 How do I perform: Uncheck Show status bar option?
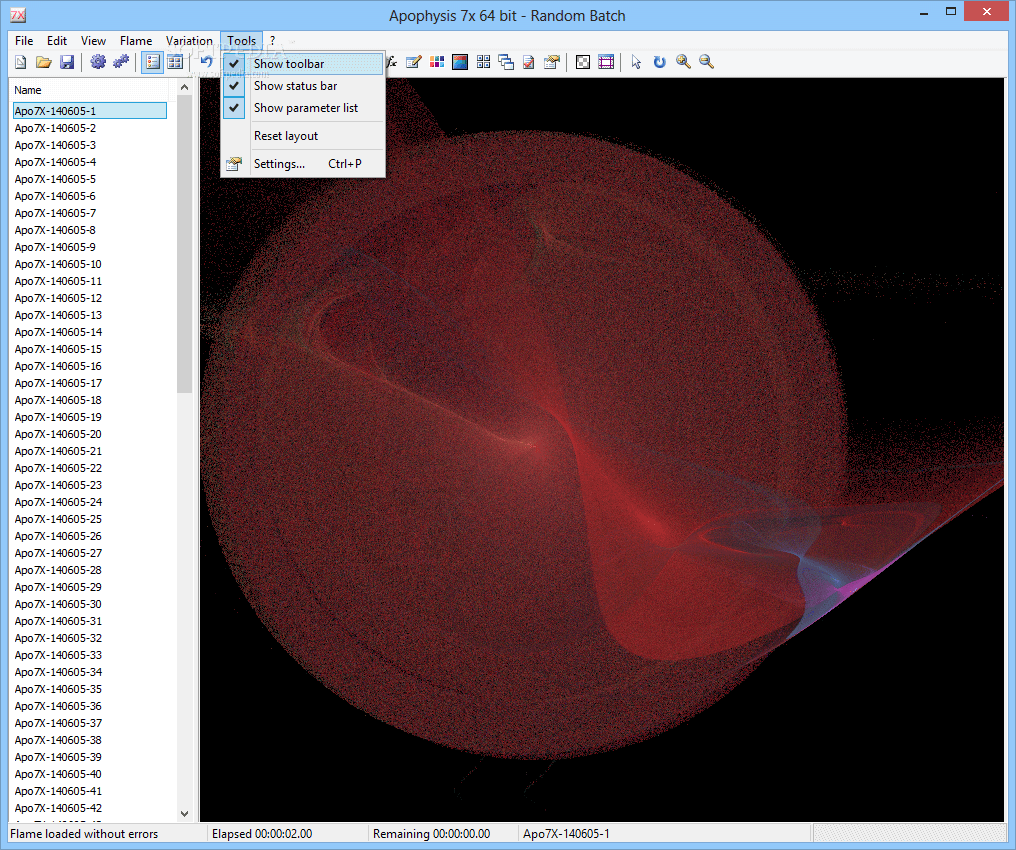(x=303, y=86)
